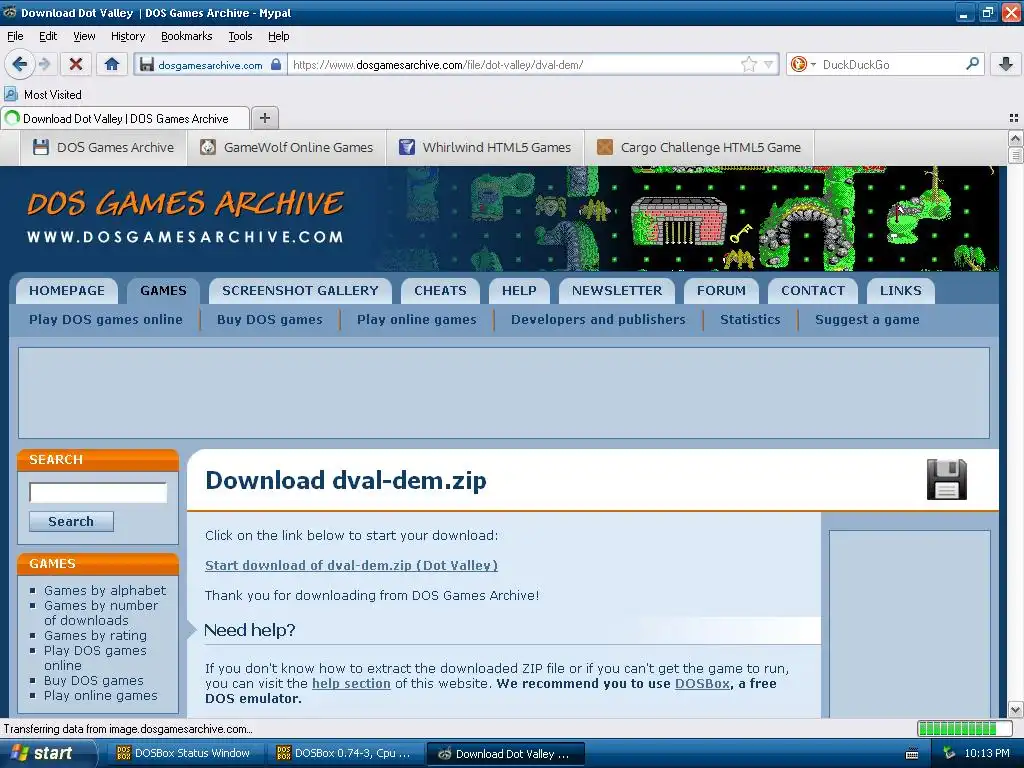The height and width of the screenshot is (768, 1024).
Task: Open the CHEATS navigation tab
Action: 440,291
